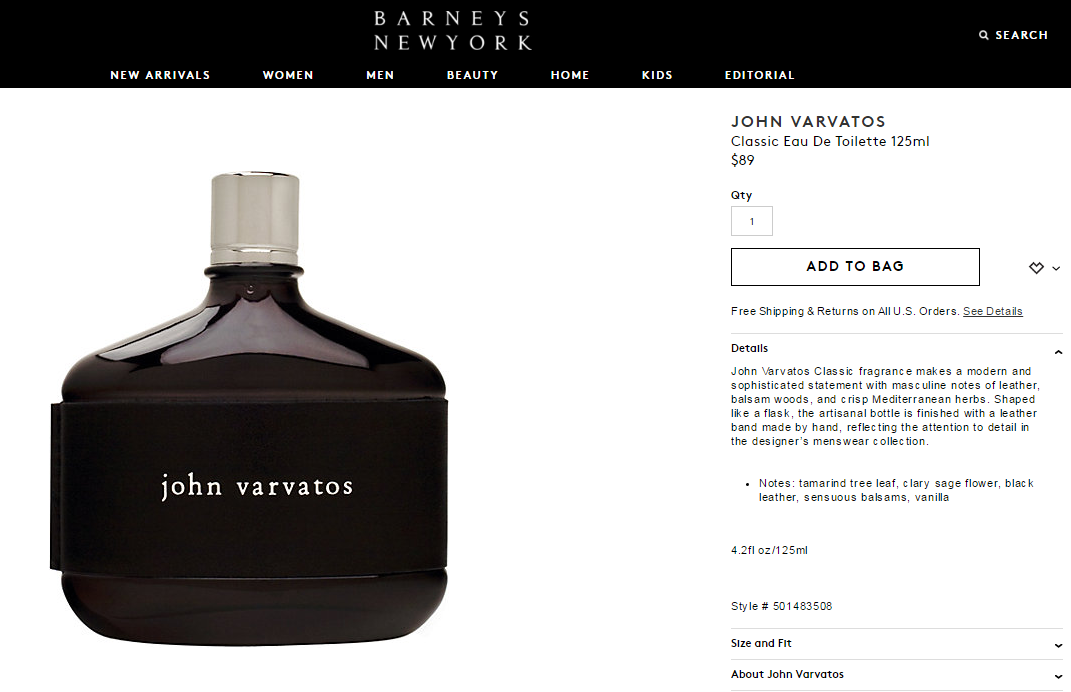Screen dimensions: 1071x692
Task: Go to the Men category
Action: coord(380,75)
